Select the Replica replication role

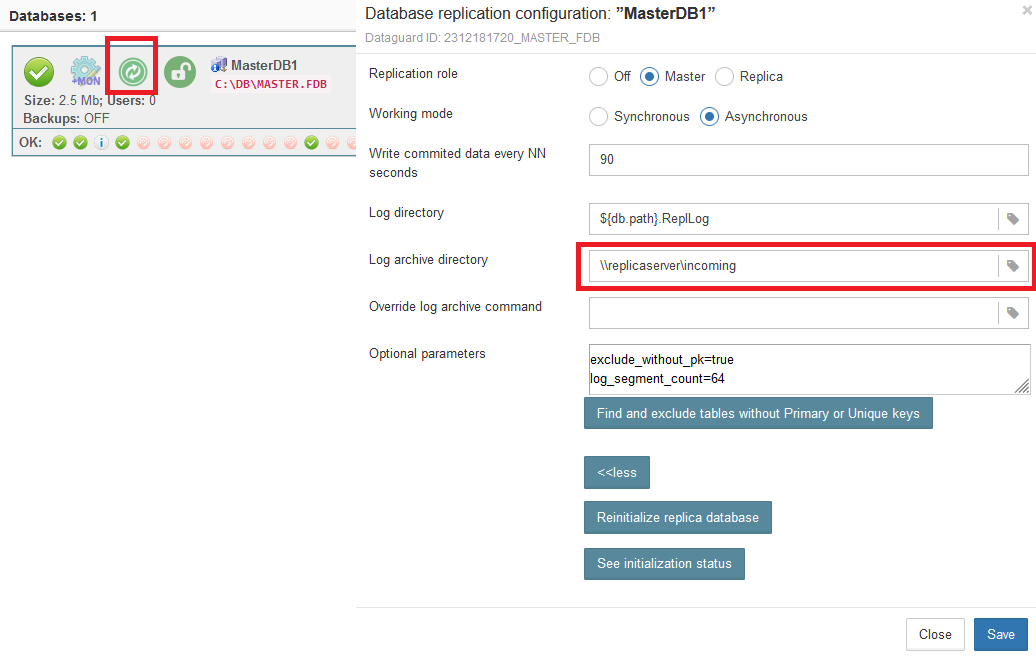coord(724,77)
